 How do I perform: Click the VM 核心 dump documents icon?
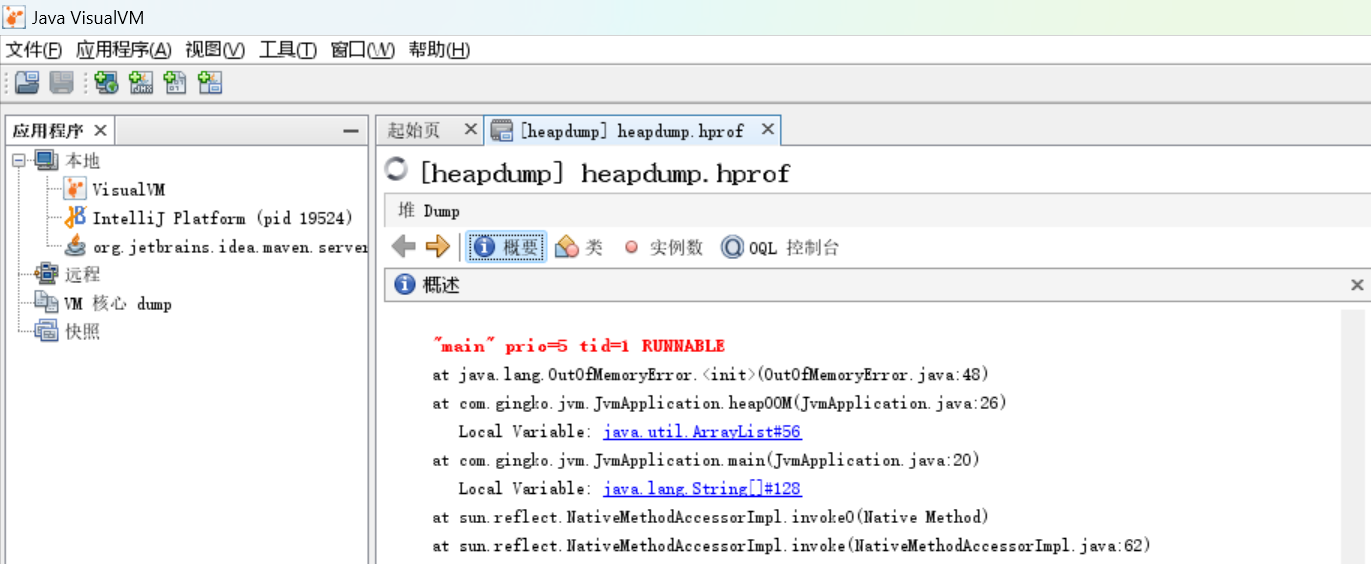[x=46, y=303]
